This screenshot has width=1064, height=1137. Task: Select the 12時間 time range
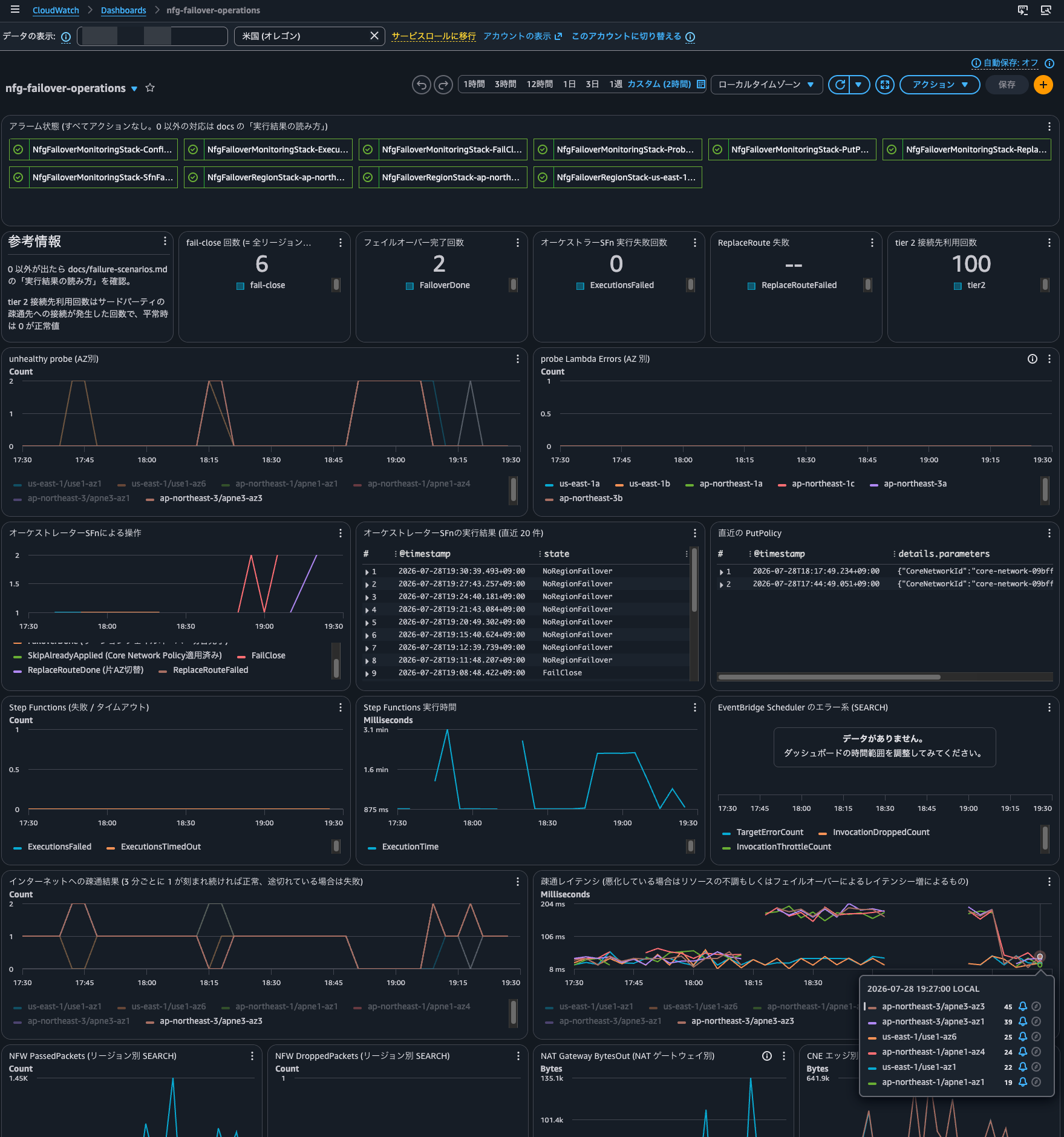pos(540,84)
